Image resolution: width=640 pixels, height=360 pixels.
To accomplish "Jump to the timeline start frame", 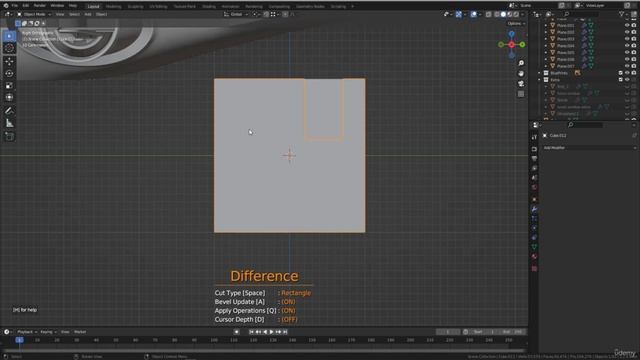I will 251,332.
